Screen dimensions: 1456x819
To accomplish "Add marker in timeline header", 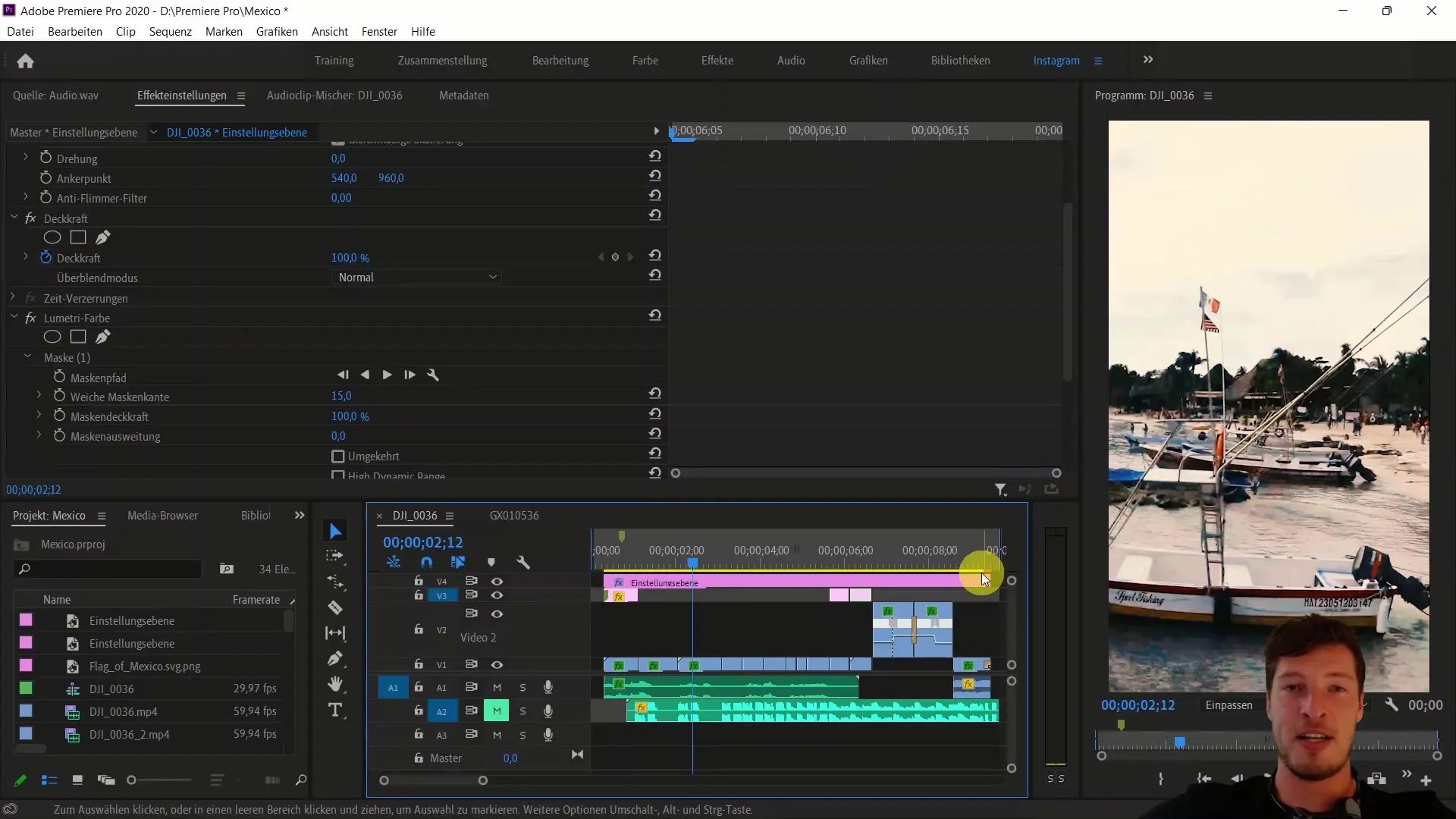I will 491,562.
